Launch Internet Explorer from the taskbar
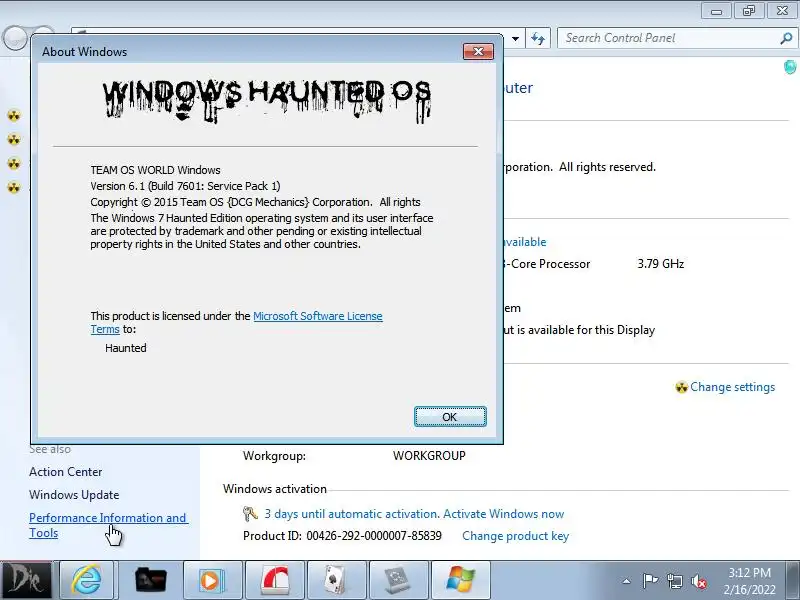 87,580
